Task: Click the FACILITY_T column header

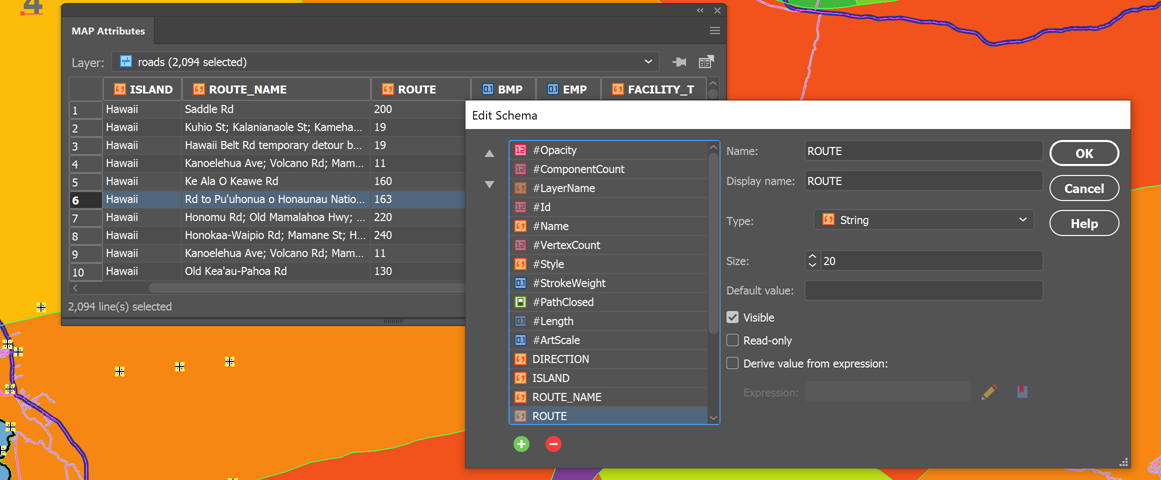Action: (x=654, y=90)
